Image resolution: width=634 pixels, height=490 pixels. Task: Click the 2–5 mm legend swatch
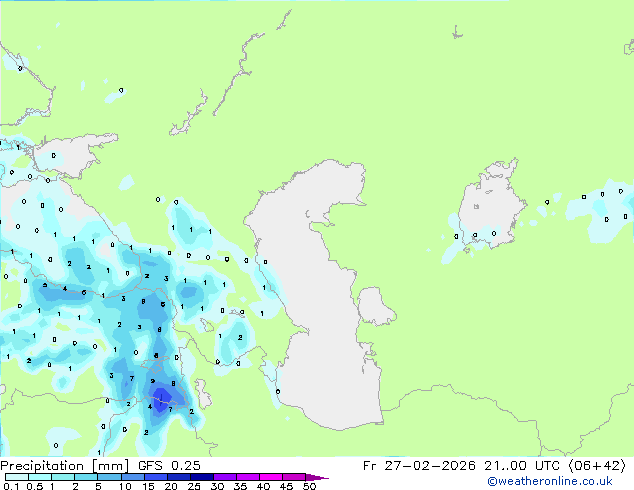86,477
